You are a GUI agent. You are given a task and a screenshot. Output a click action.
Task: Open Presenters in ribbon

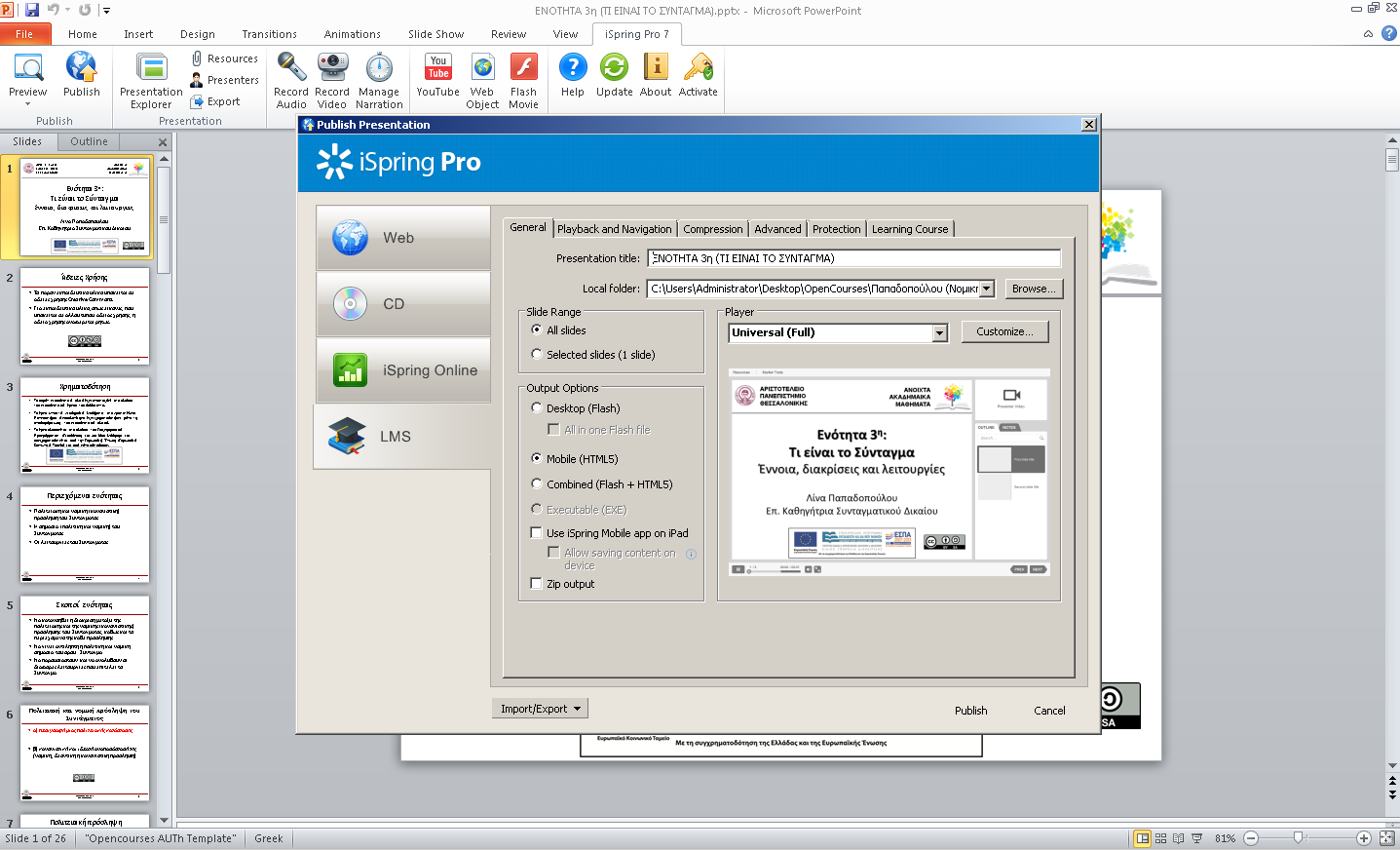point(225,80)
